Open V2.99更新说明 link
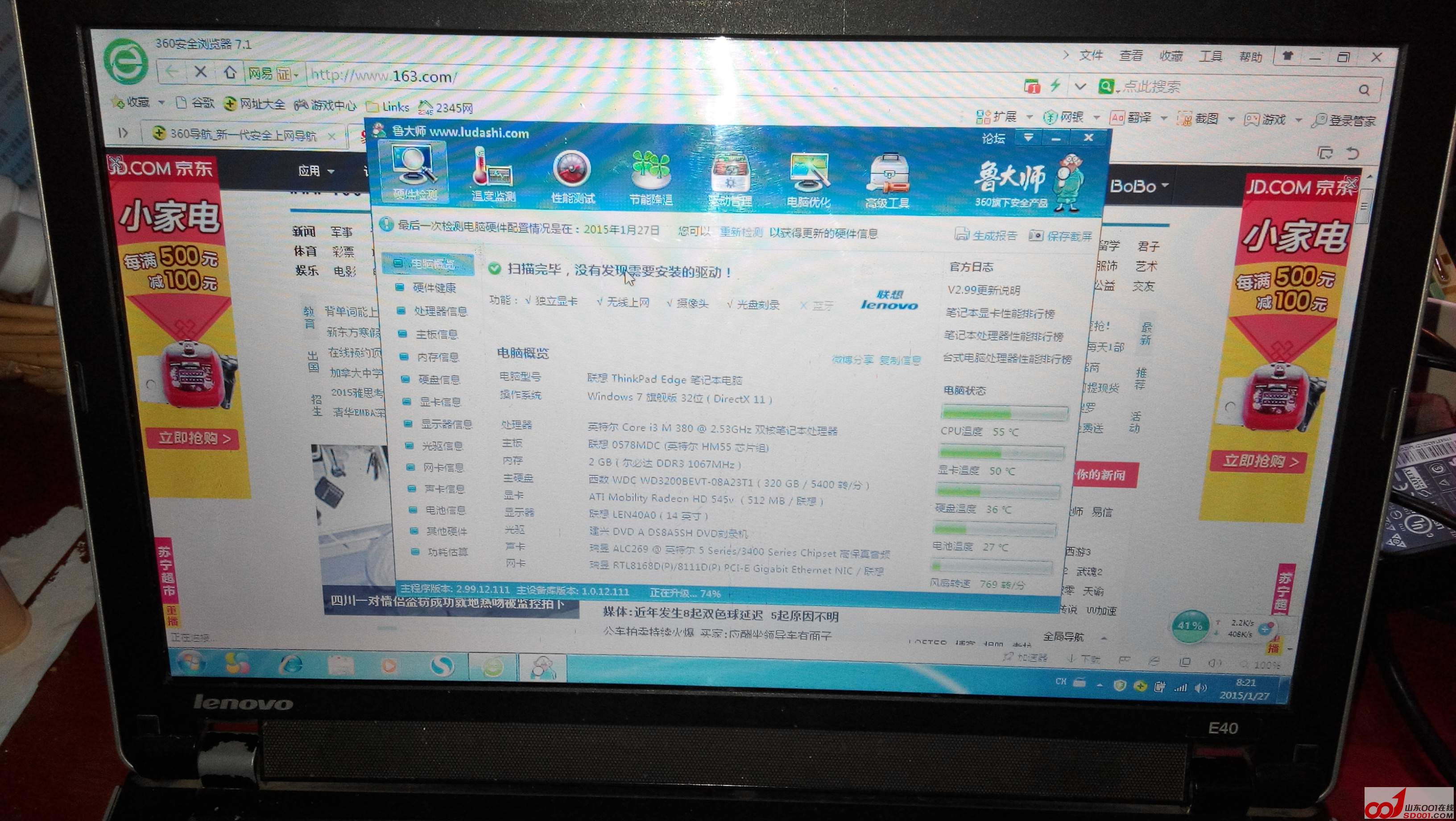 pyautogui.click(x=984, y=290)
